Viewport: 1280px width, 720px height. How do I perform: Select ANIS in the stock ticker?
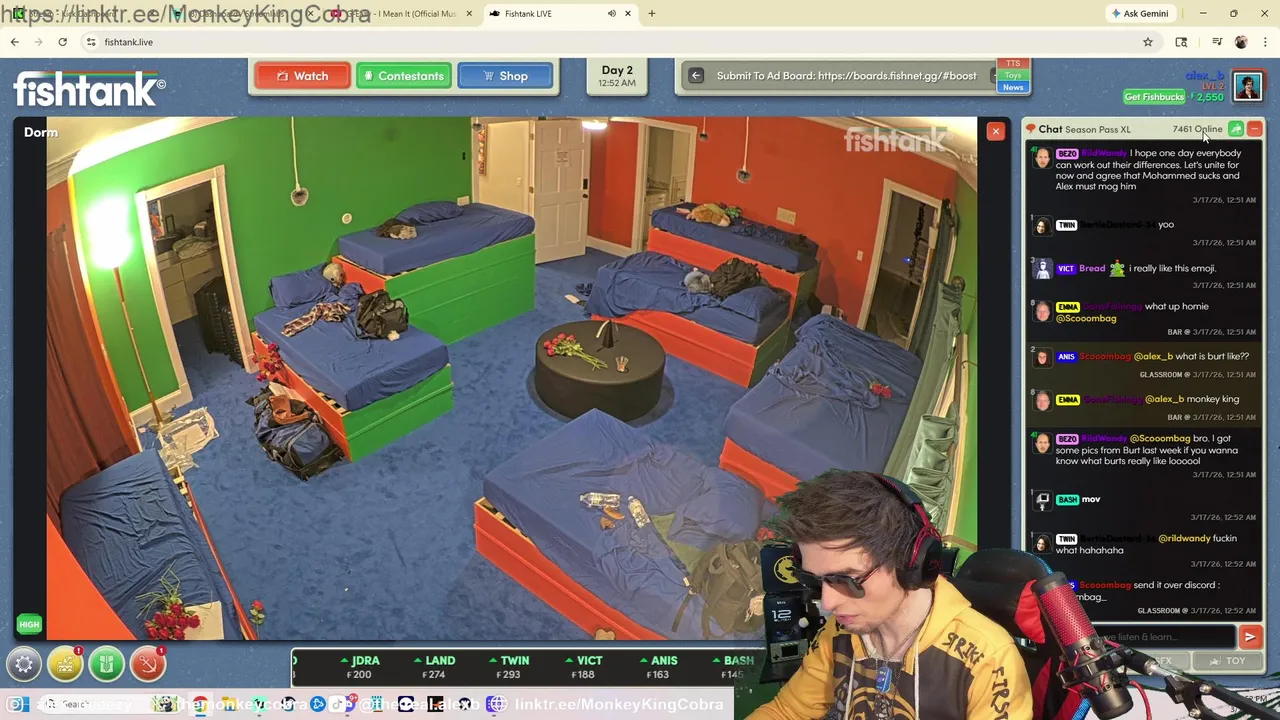point(659,667)
